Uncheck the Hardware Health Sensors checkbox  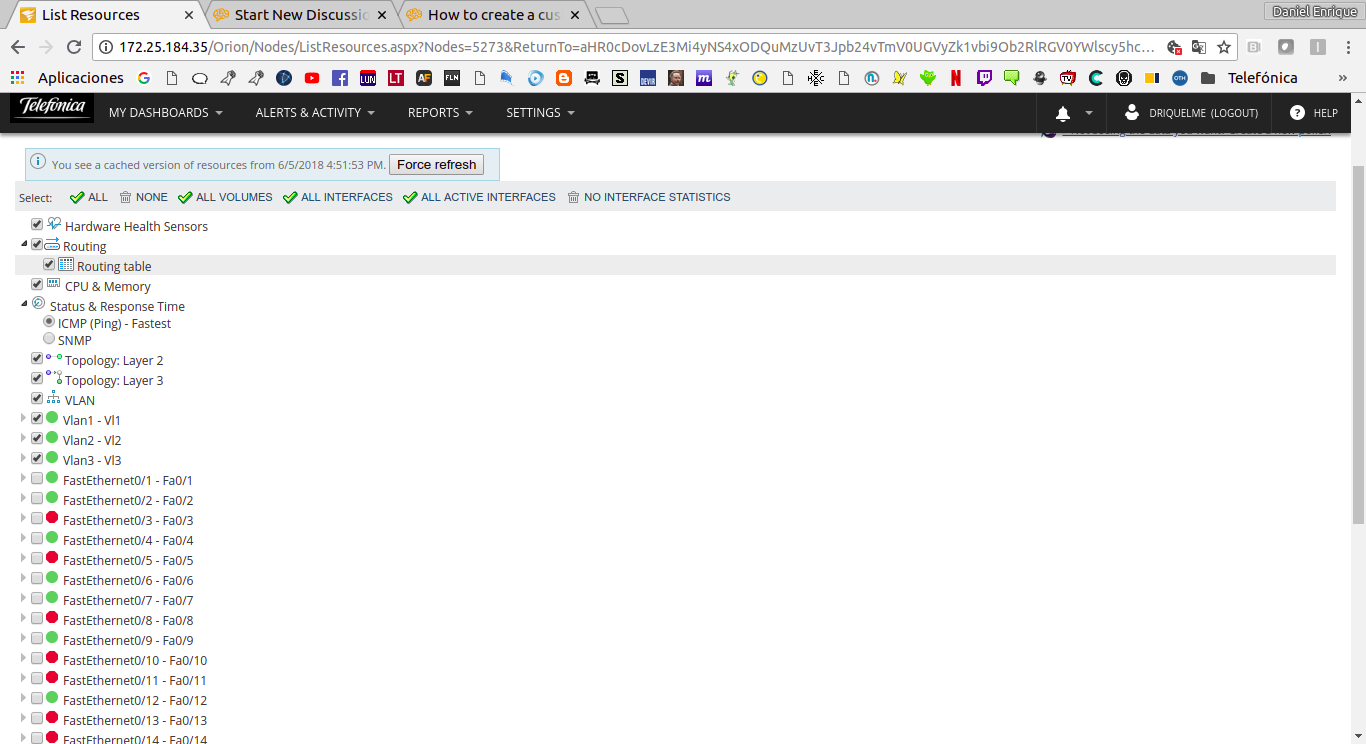[x=37, y=225]
